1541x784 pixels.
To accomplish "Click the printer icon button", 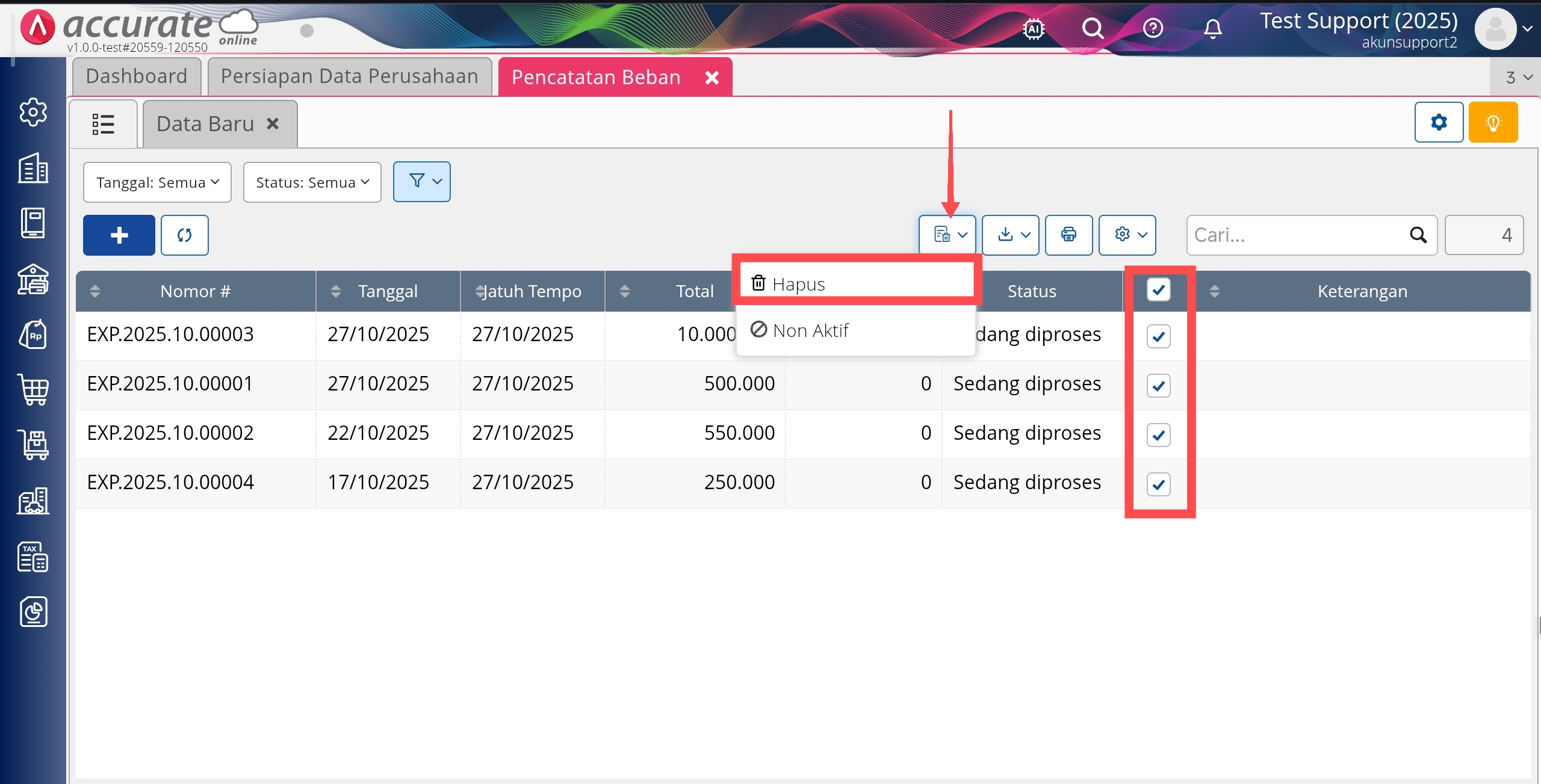I will click(1068, 235).
